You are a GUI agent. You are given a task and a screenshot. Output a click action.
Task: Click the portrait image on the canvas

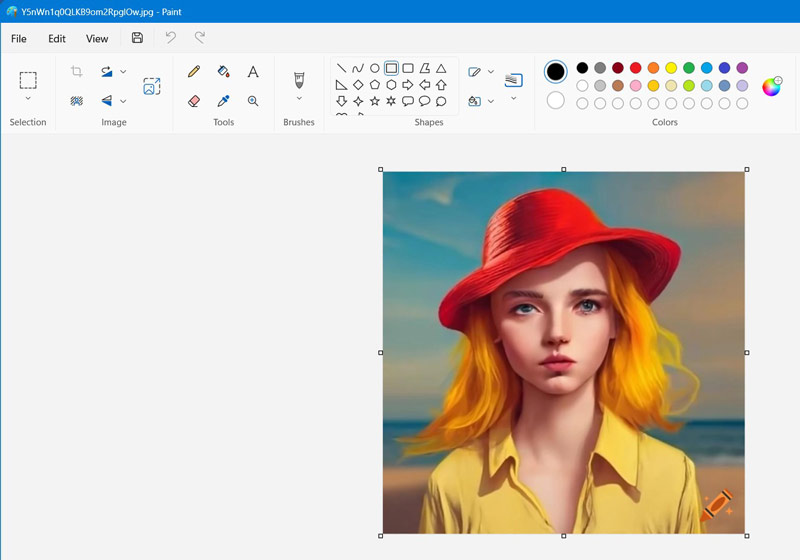[564, 352]
